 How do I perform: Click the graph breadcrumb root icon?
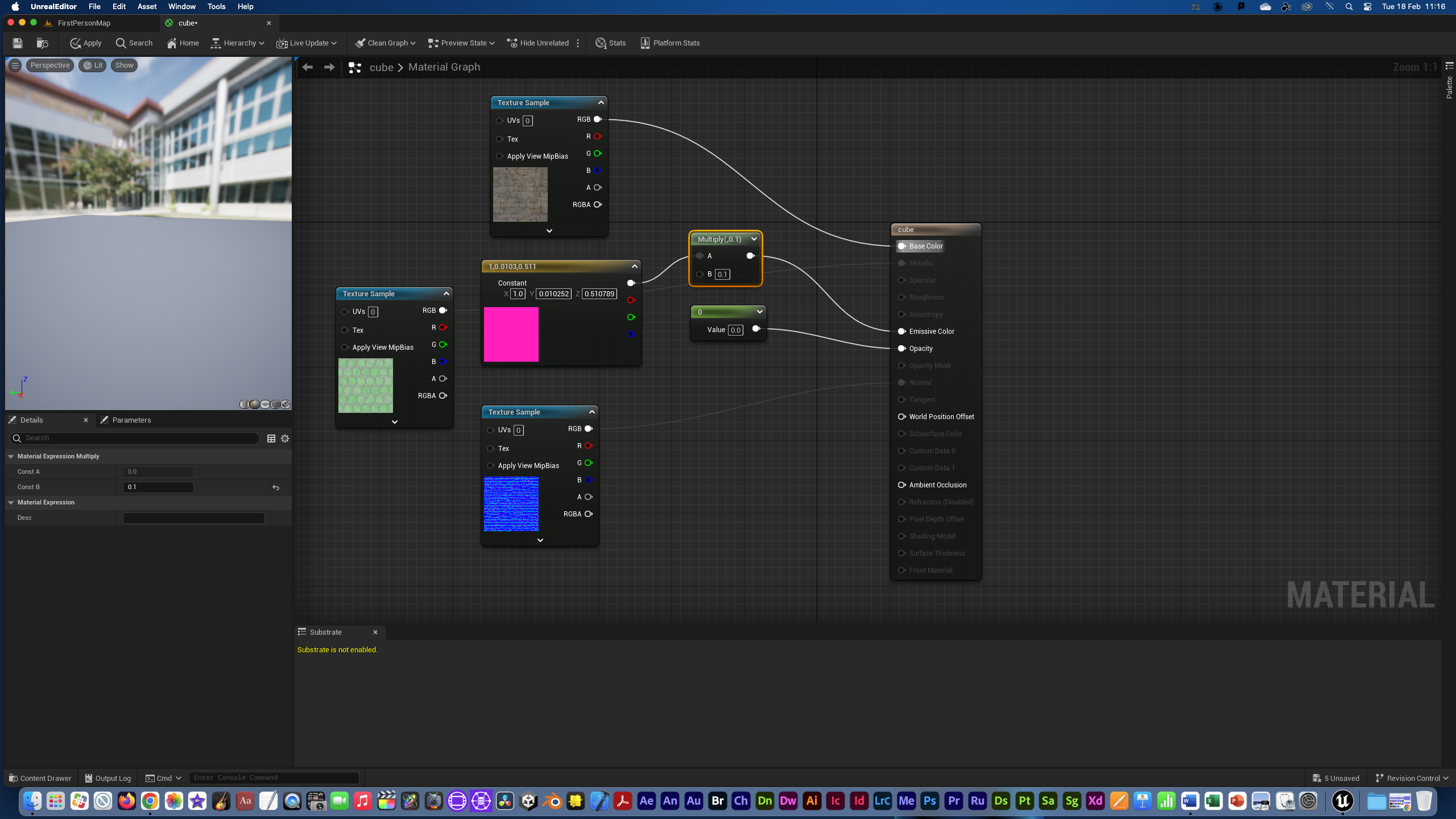[x=355, y=68]
